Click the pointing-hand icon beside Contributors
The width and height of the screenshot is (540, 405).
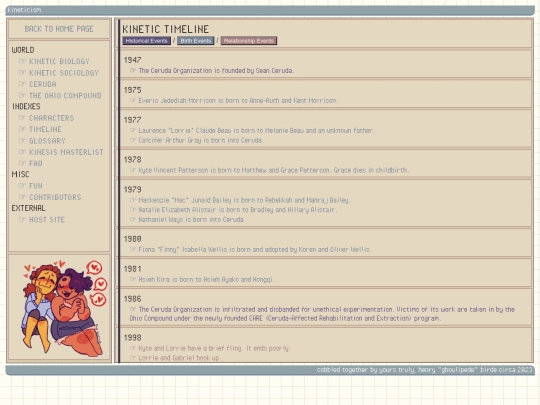click(x=22, y=197)
